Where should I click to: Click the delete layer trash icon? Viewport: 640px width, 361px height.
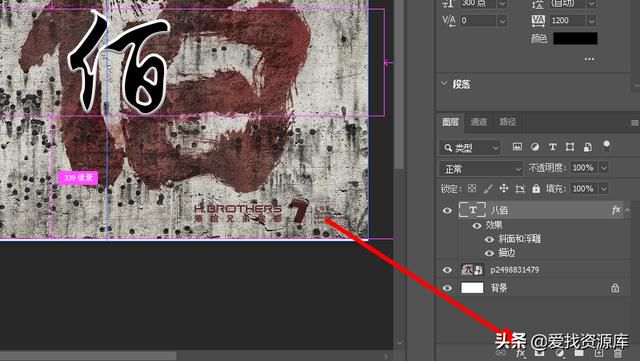pyautogui.click(x=618, y=353)
